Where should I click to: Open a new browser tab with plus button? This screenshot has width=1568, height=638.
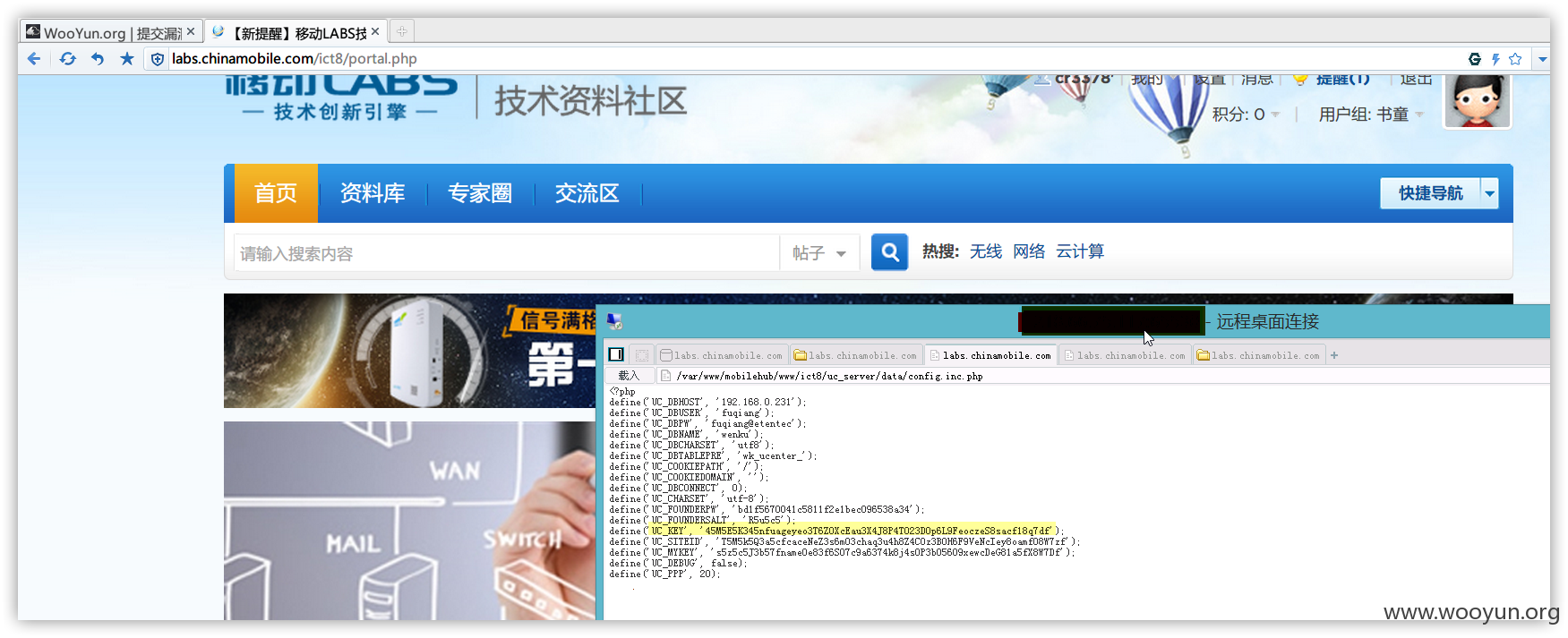[402, 31]
